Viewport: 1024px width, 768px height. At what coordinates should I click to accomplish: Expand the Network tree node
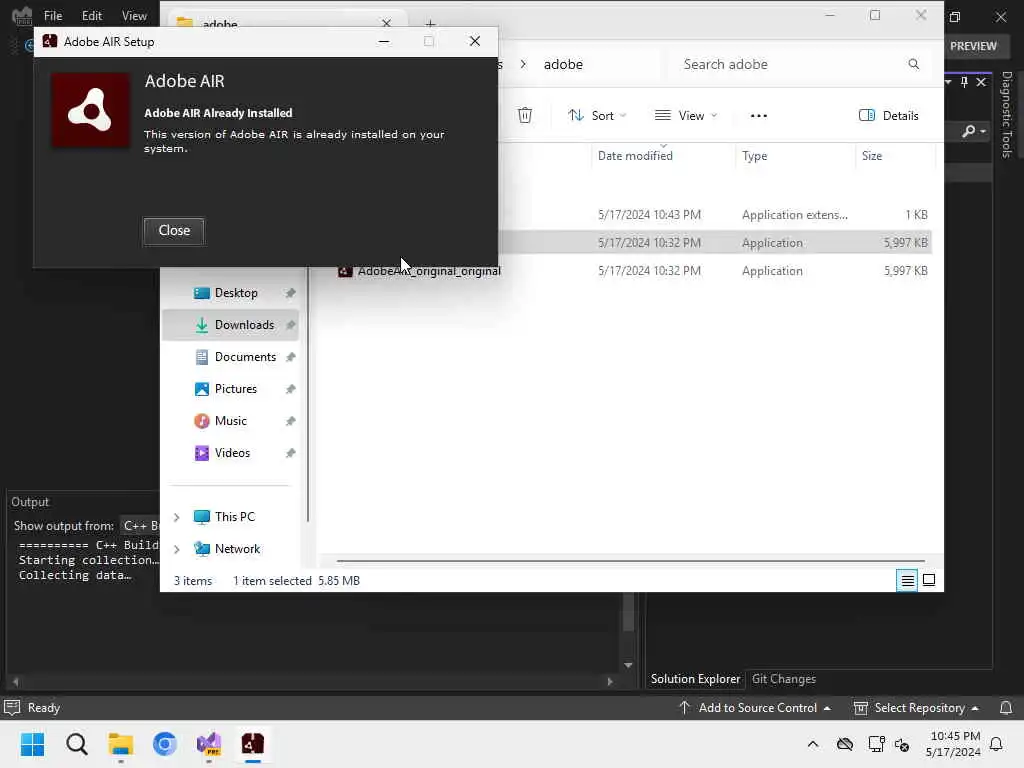tap(176, 549)
